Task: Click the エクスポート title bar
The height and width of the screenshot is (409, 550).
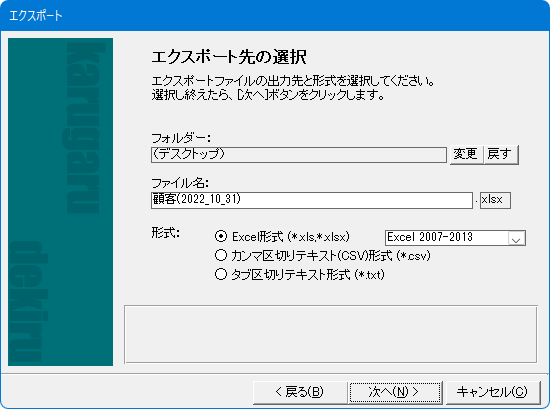Action: tap(275, 15)
